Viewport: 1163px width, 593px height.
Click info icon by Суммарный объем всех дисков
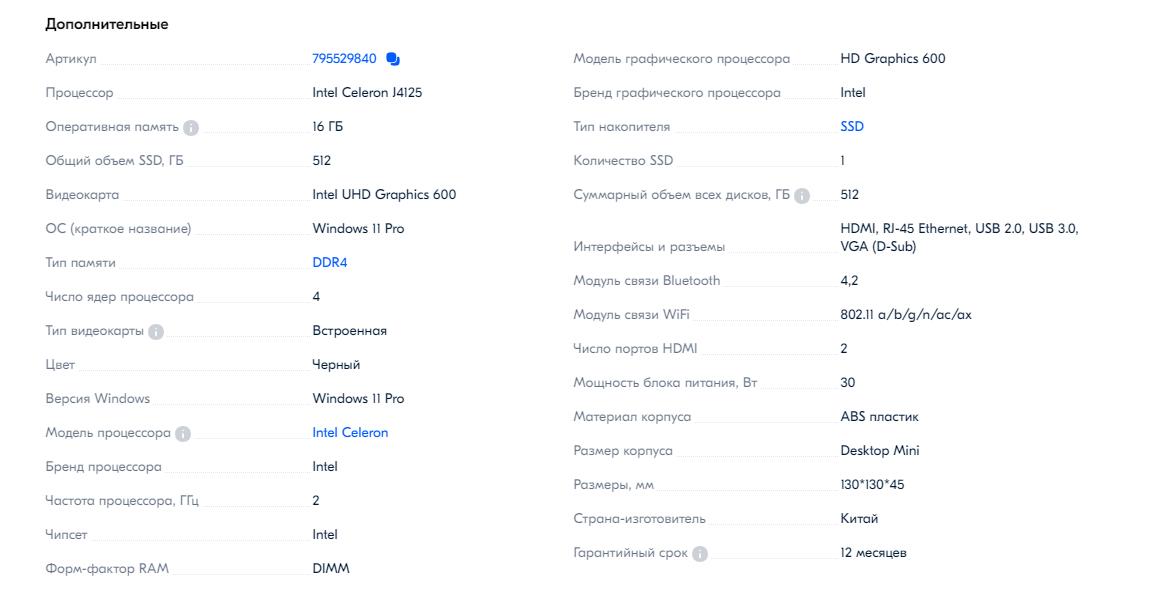802,196
